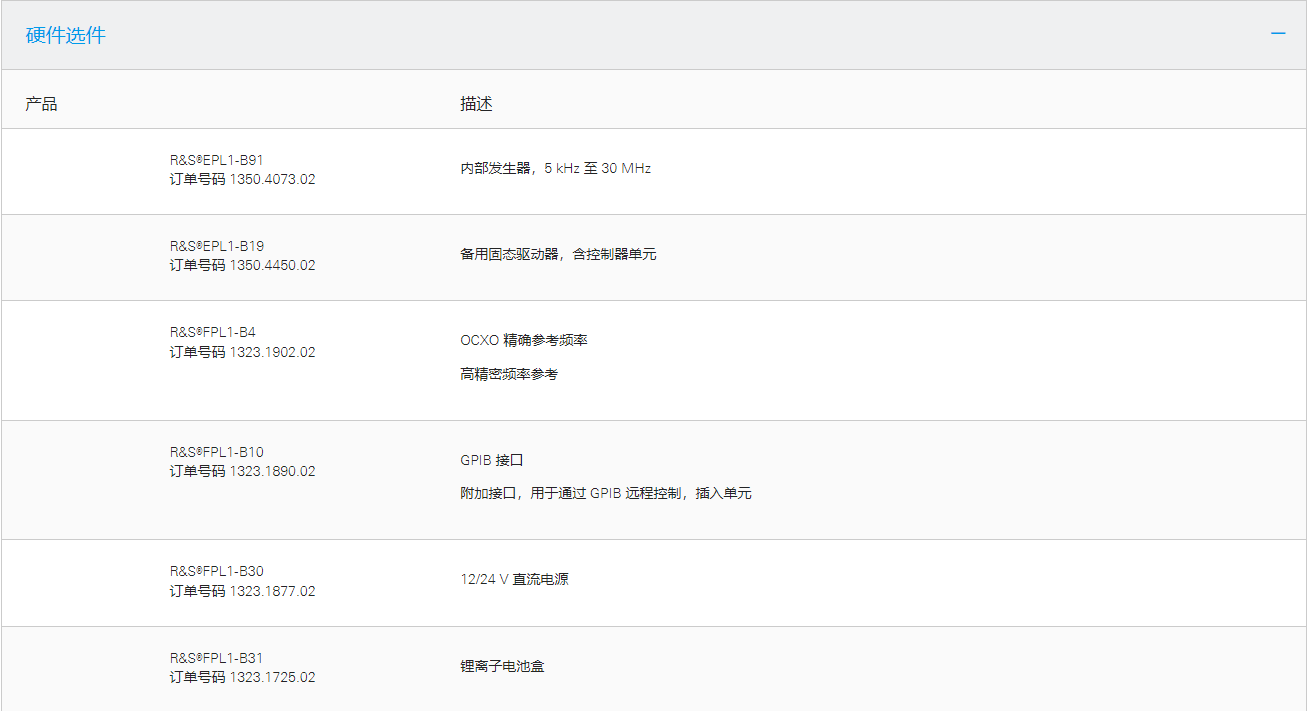The height and width of the screenshot is (711, 1307).
Task: Select product R&S FPL1-B30
Action: (x=216, y=572)
